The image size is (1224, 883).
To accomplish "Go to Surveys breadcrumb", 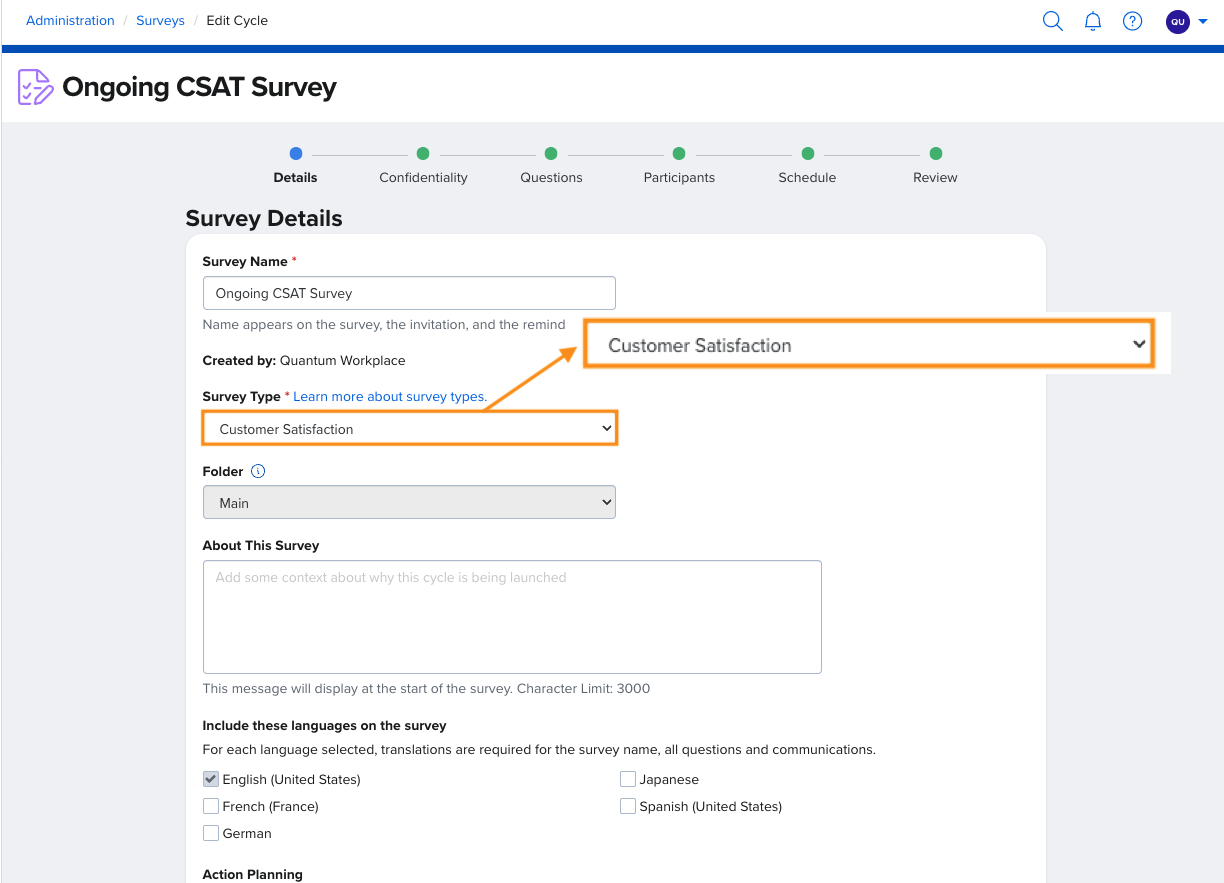I will [x=160, y=20].
